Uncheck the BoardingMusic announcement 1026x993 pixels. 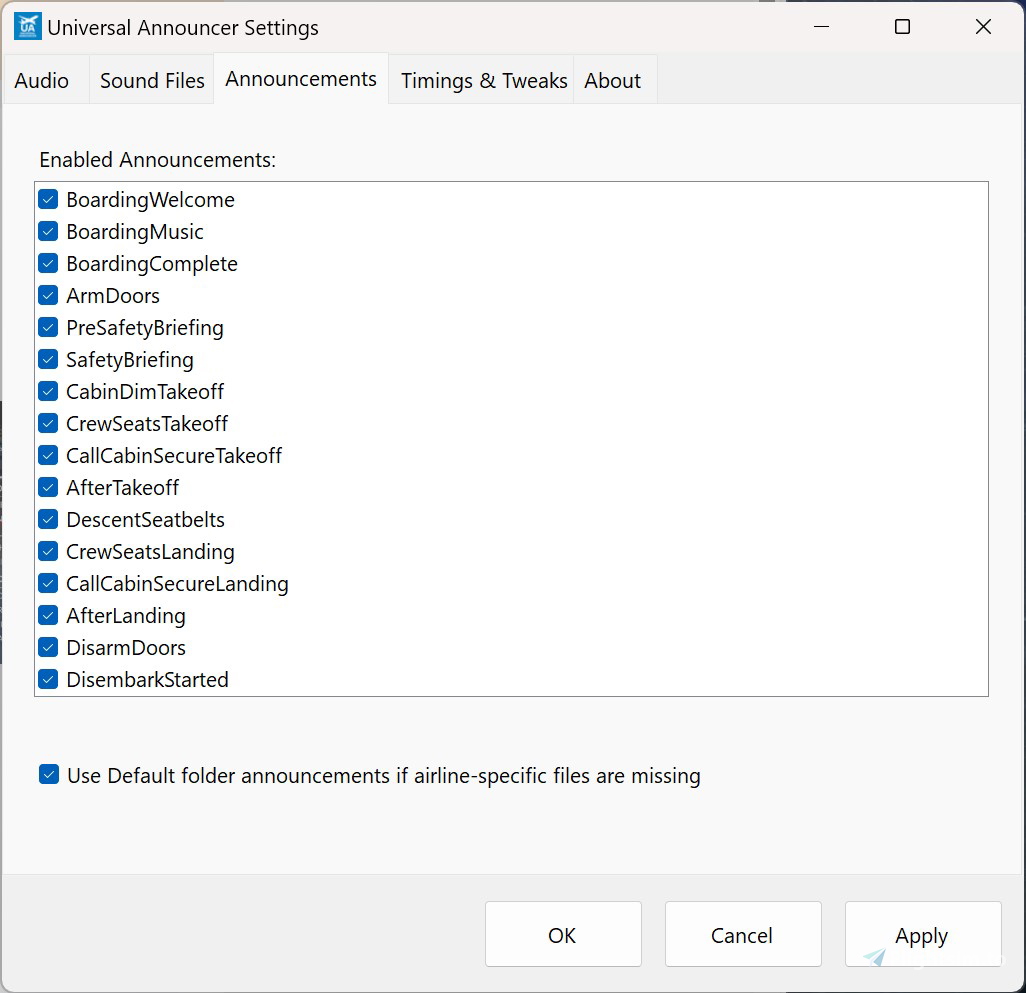[48, 231]
